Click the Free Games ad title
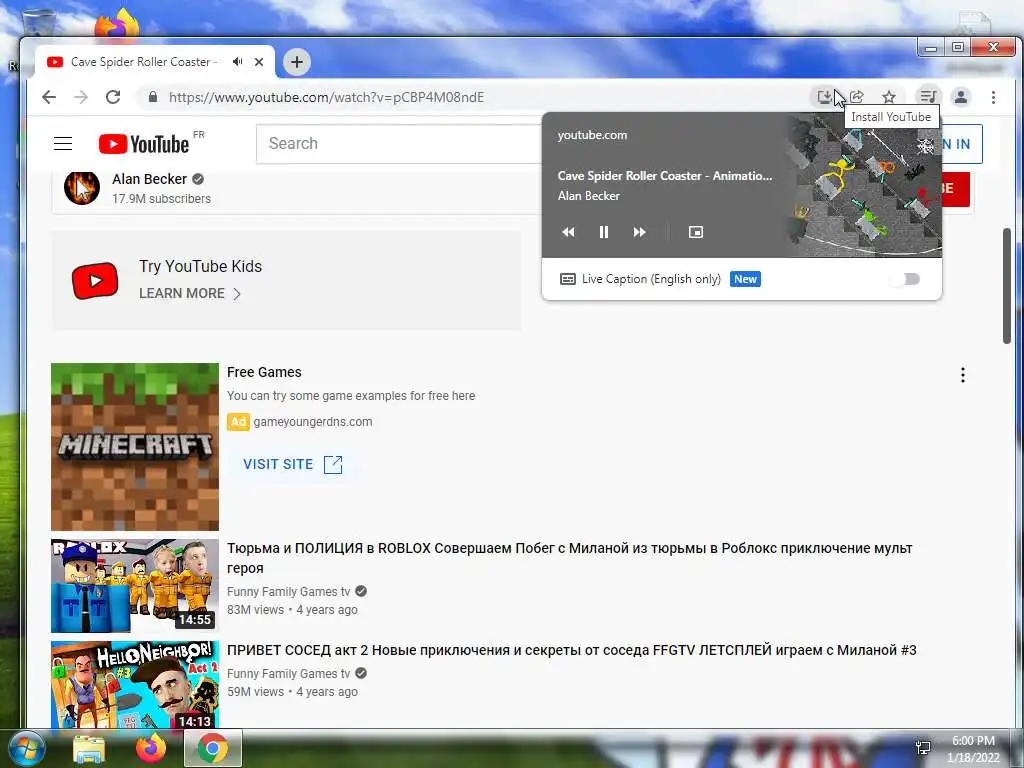Image resolution: width=1024 pixels, height=768 pixels. point(264,372)
